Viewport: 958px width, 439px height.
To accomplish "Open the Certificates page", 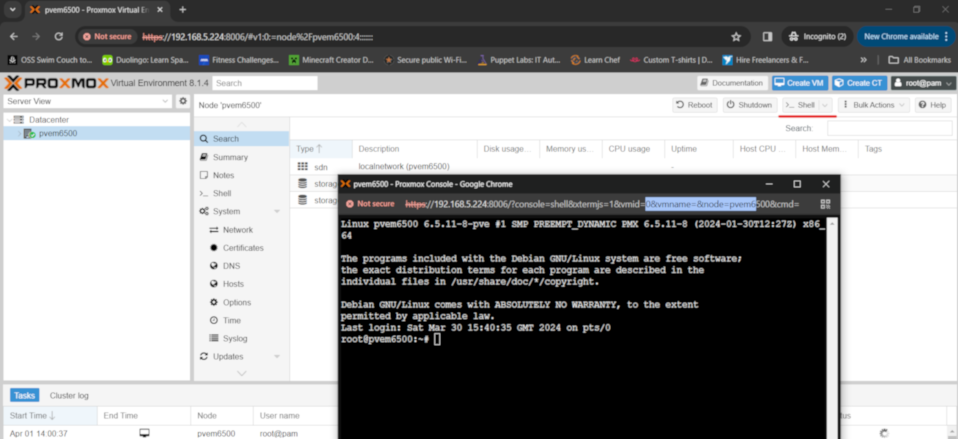I will tap(242, 248).
